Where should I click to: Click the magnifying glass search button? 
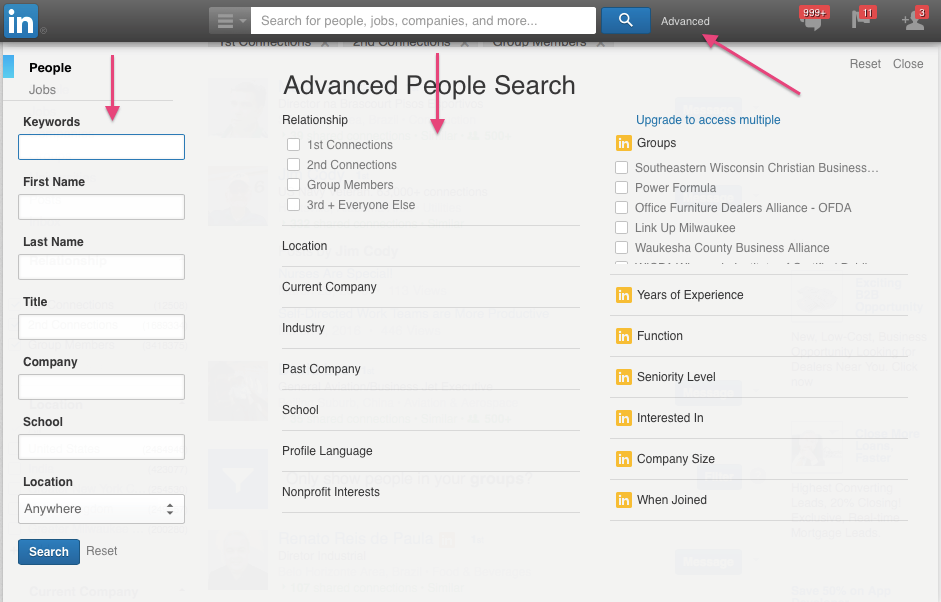tap(626, 20)
